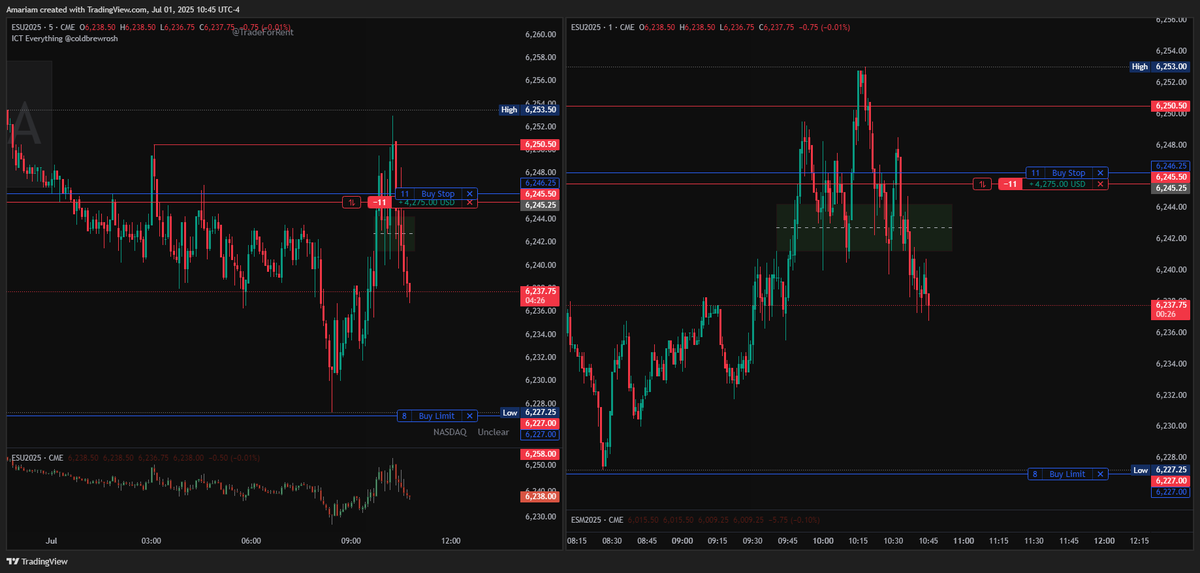Click the 10:00 time label on right chart axis
This screenshot has height=573, width=1200.
pyautogui.click(x=823, y=540)
